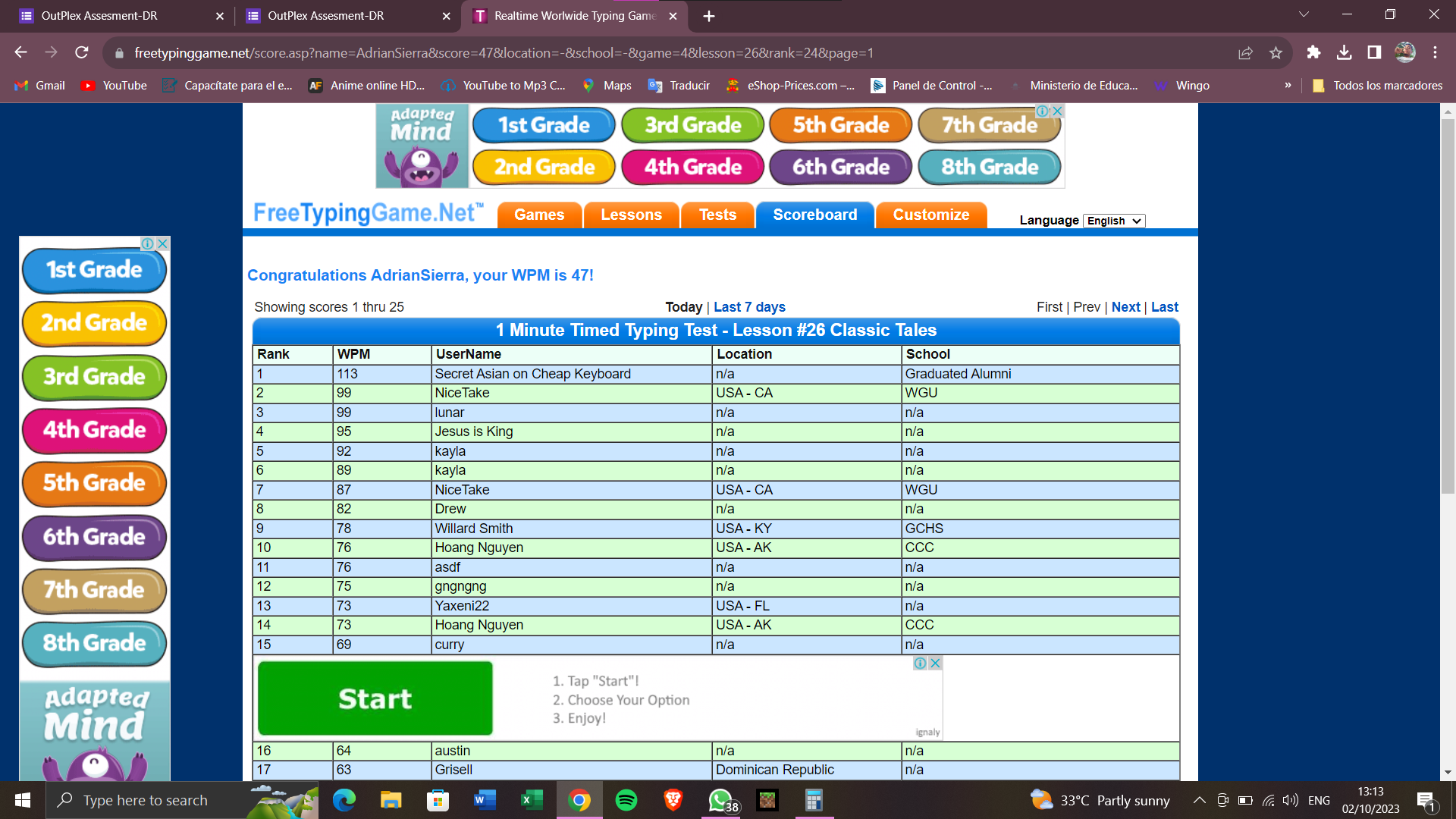Screen dimensions: 1456x819
Task: Click Willard Smith username cell
Action: pyautogui.click(x=572, y=529)
